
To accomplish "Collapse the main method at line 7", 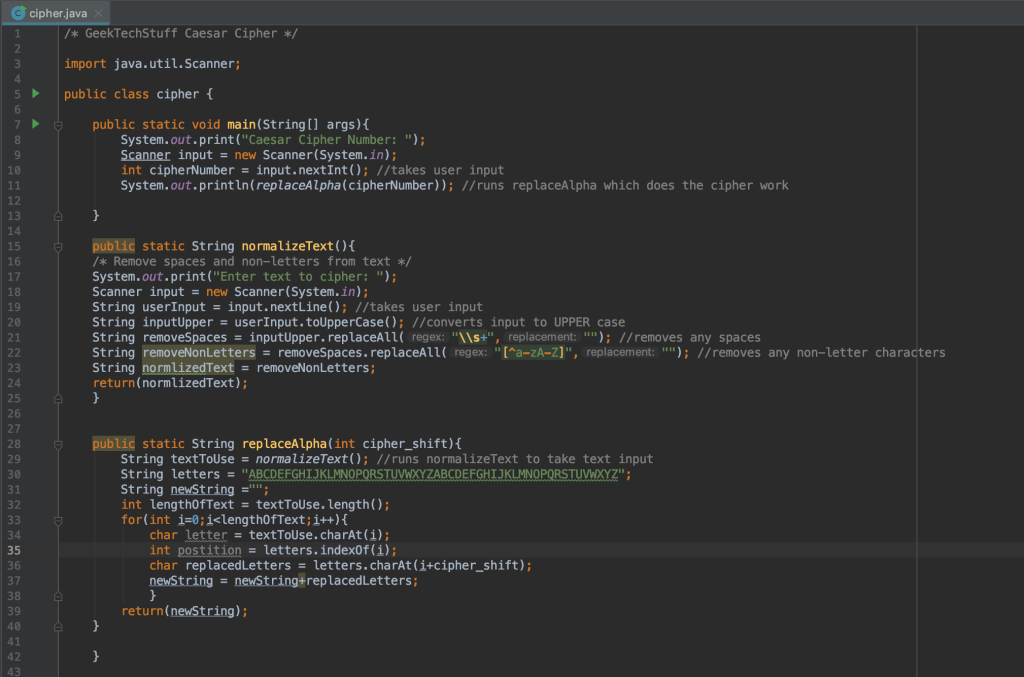I will pyautogui.click(x=58, y=125).
